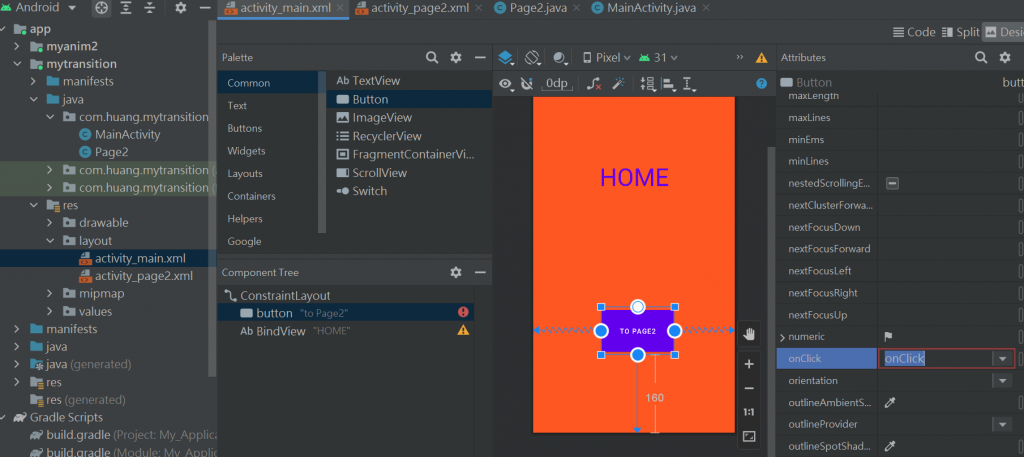The height and width of the screenshot is (457, 1024).
Task: Open the Pixel device dropdown
Action: 606,57
